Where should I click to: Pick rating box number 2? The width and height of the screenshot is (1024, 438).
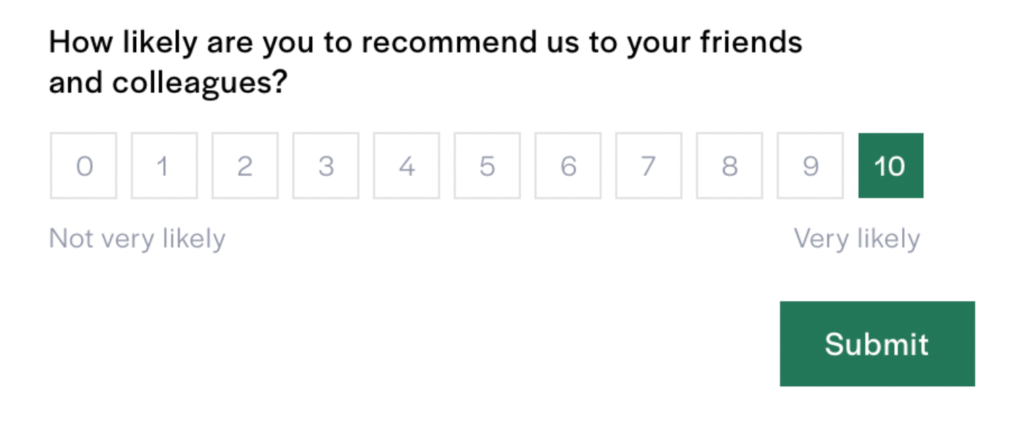[245, 166]
